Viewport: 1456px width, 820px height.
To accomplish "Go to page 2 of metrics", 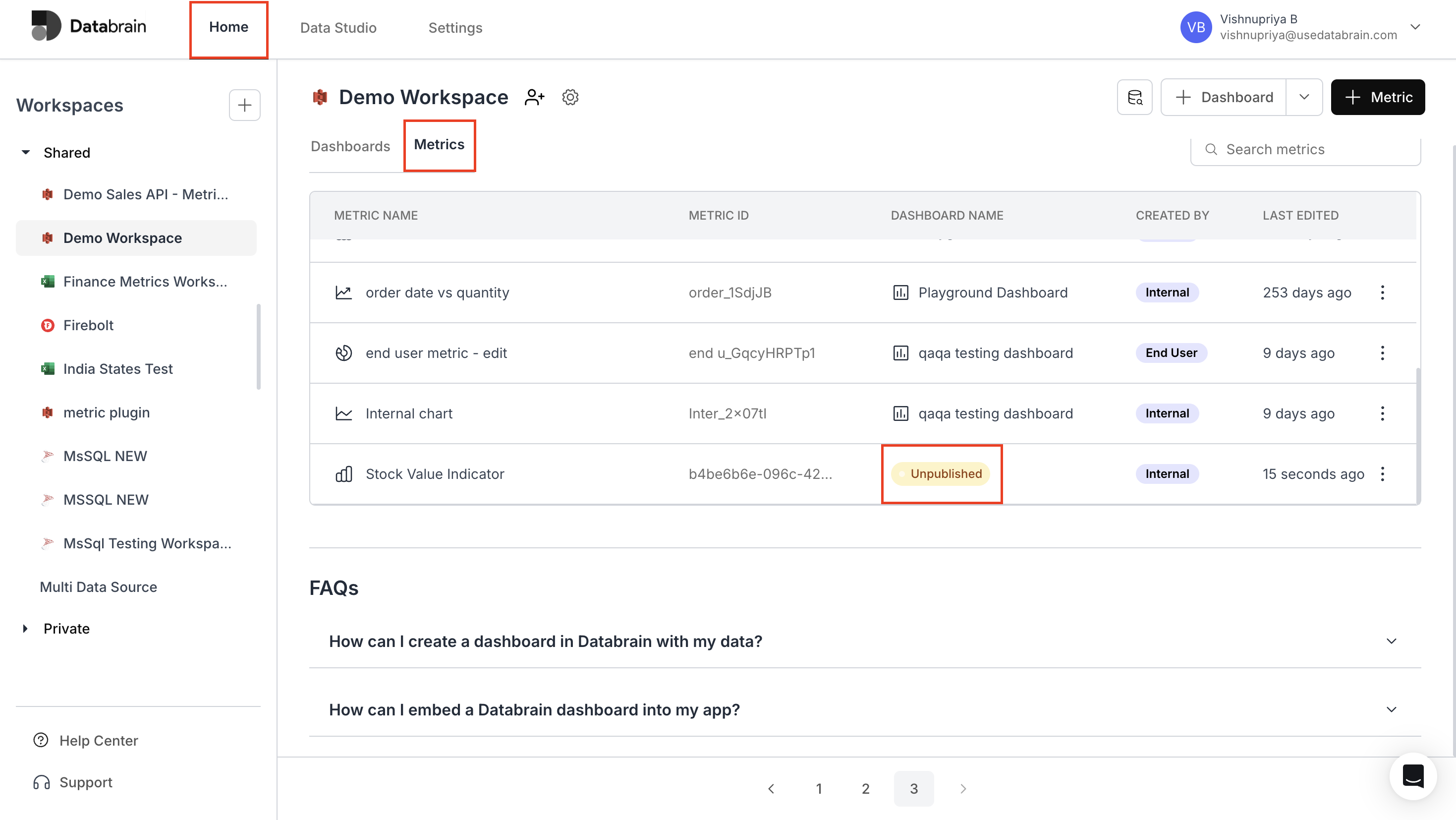I will pyautogui.click(x=865, y=788).
